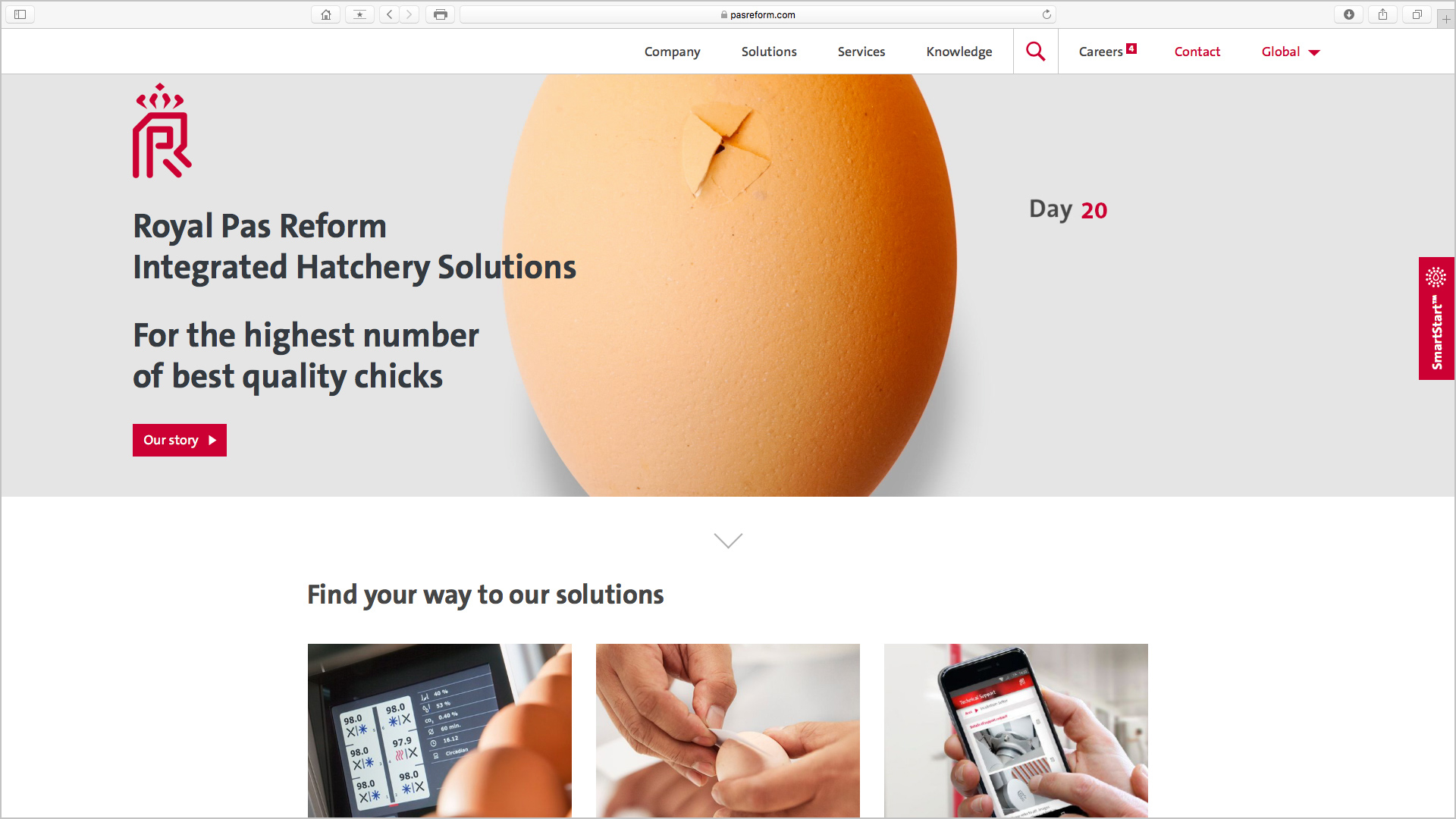Open the SmartStart side tab
Viewport: 1456px width, 819px height.
click(1436, 318)
